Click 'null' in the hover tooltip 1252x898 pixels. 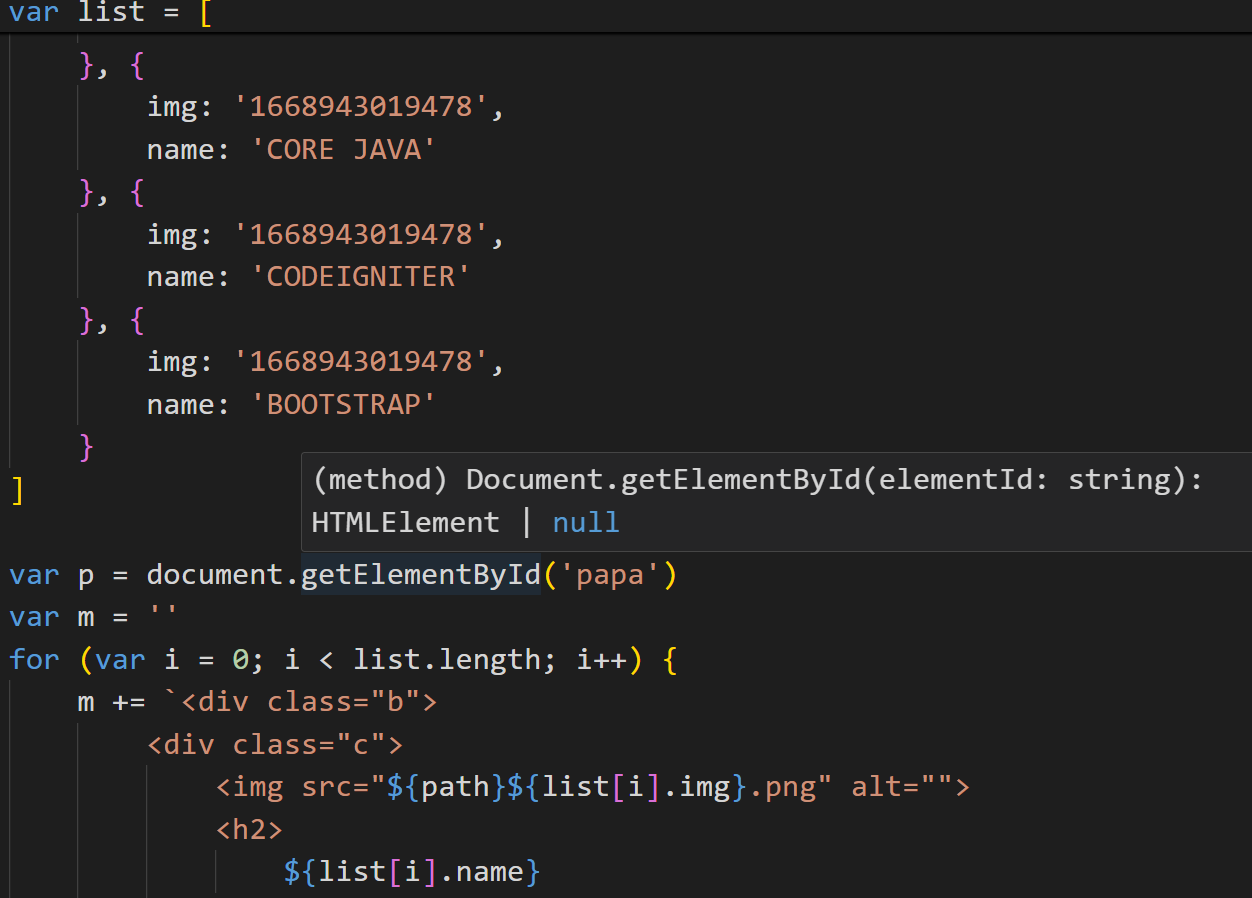[585, 522]
